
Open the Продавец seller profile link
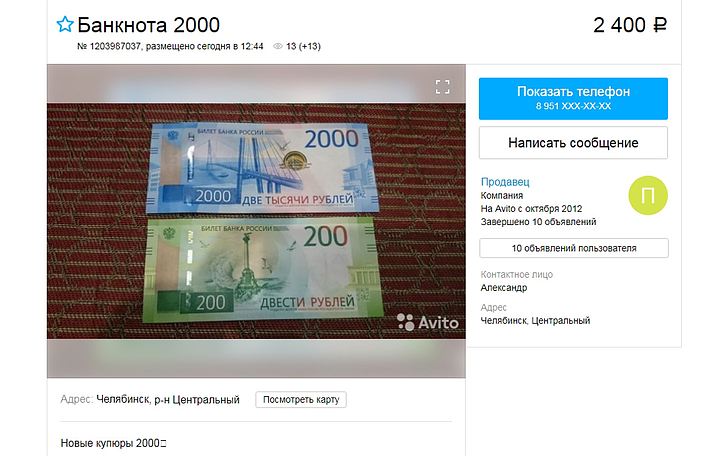tap(505, 182)
